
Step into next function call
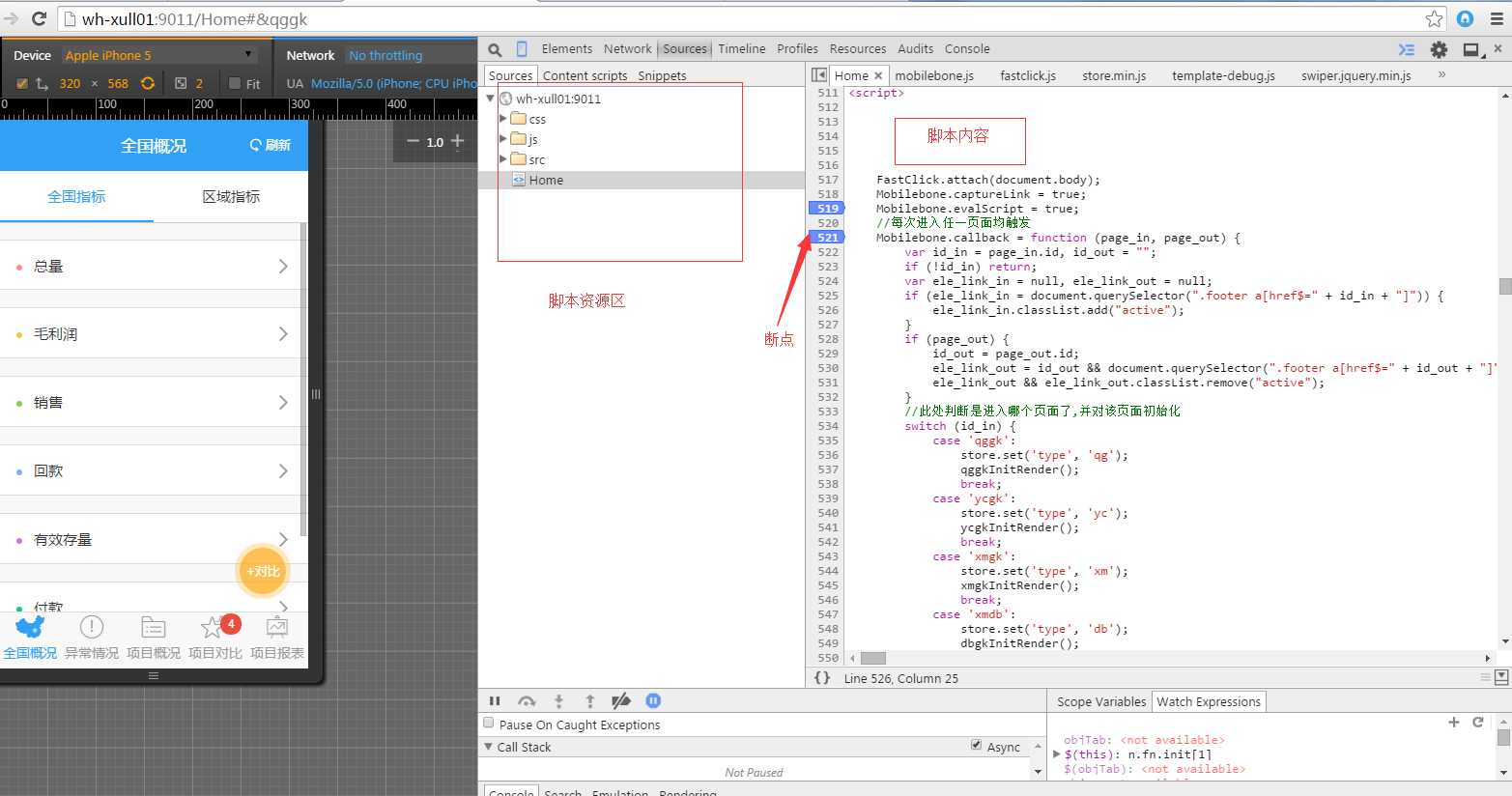[x=558, y=701]
